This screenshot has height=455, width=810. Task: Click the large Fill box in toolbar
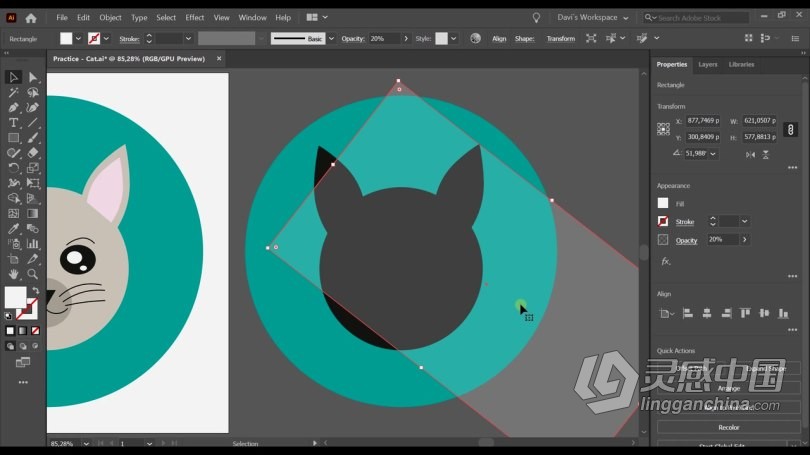[15, 297]
